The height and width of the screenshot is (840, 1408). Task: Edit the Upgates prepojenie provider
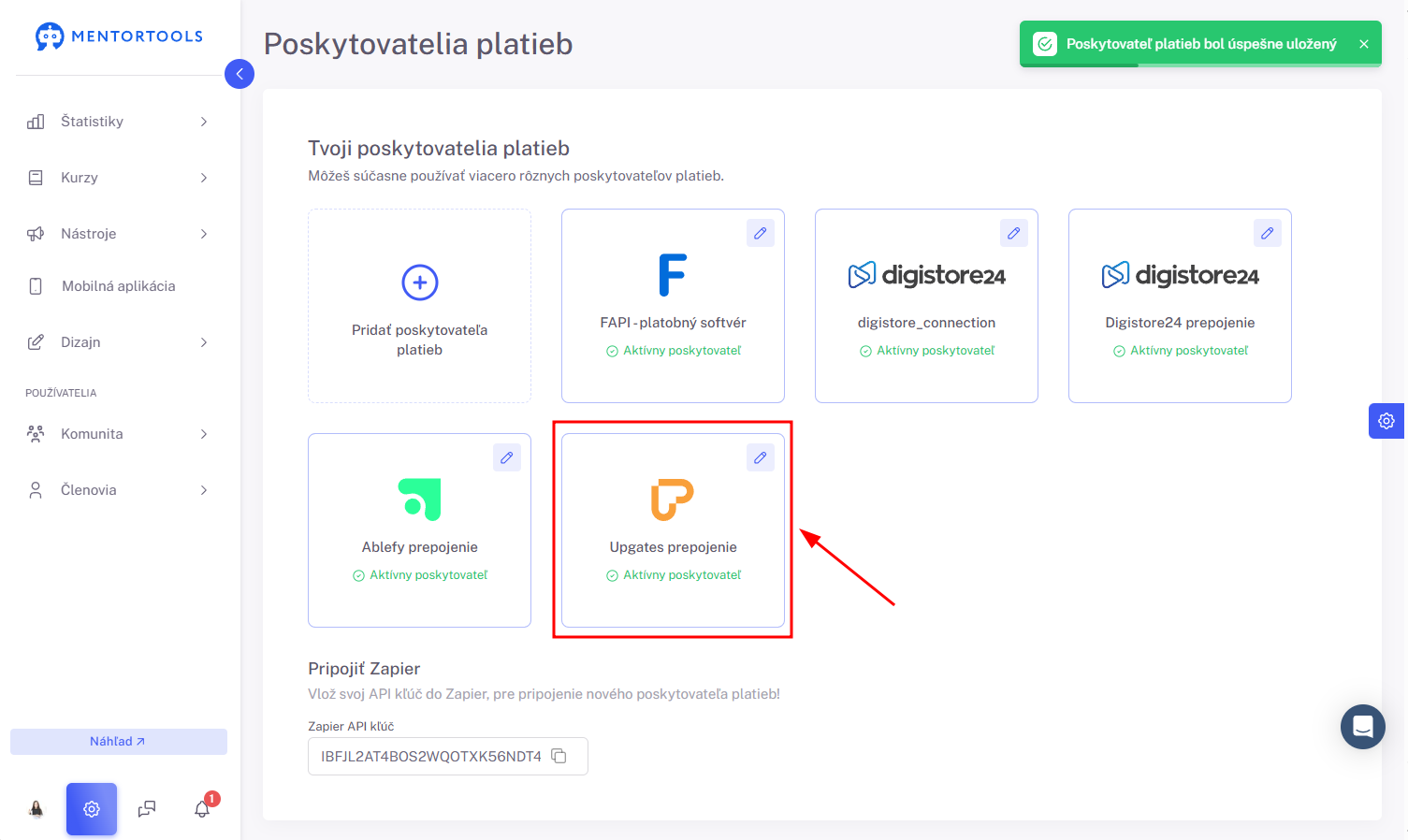tap(761, 457)
